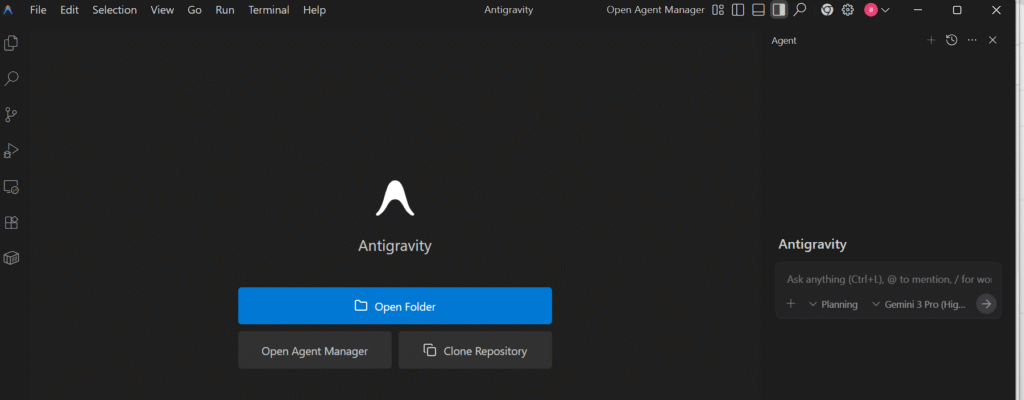Start a new agent conversation with the plus icon
The image size is (1024, 400).
(x=931, y=40)
